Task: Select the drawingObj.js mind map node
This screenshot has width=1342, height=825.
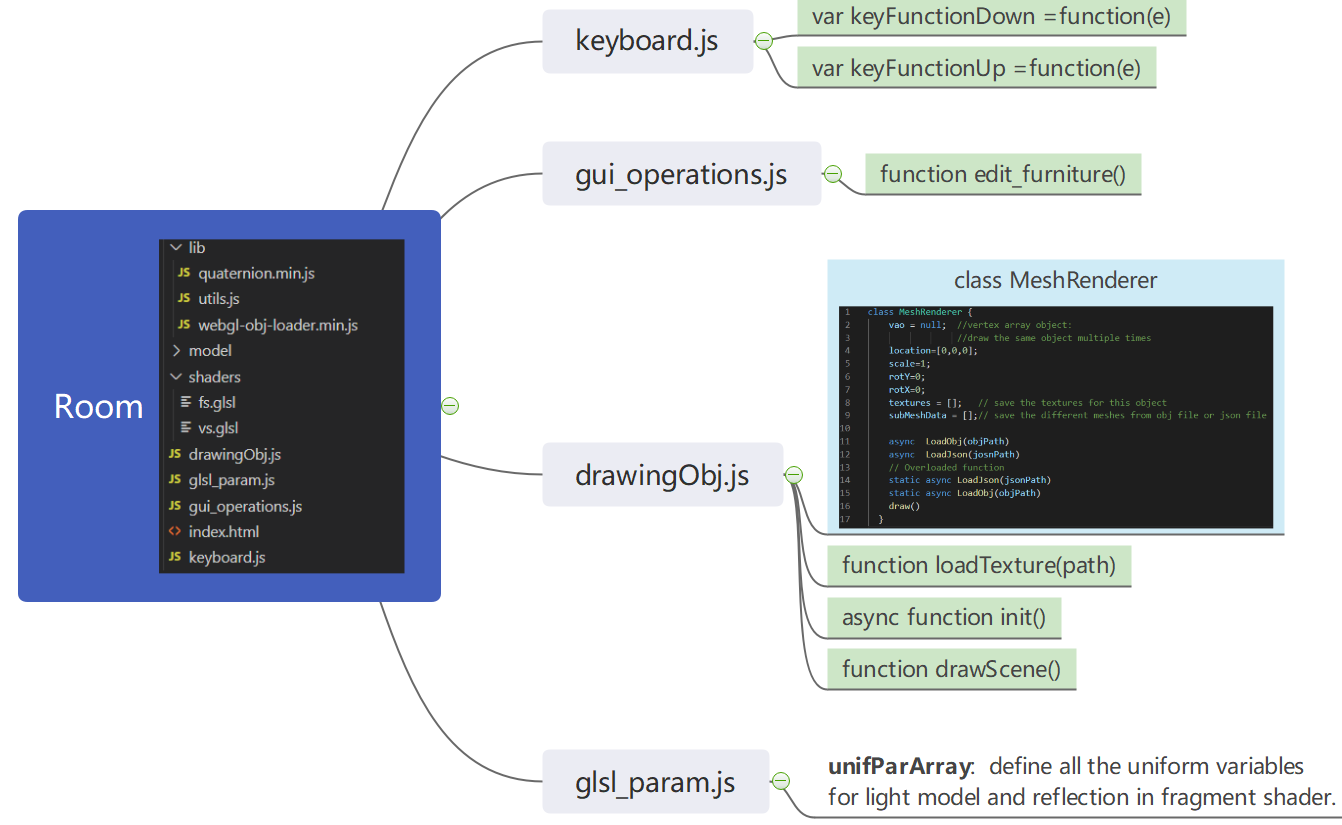Action: coord(663,475)
